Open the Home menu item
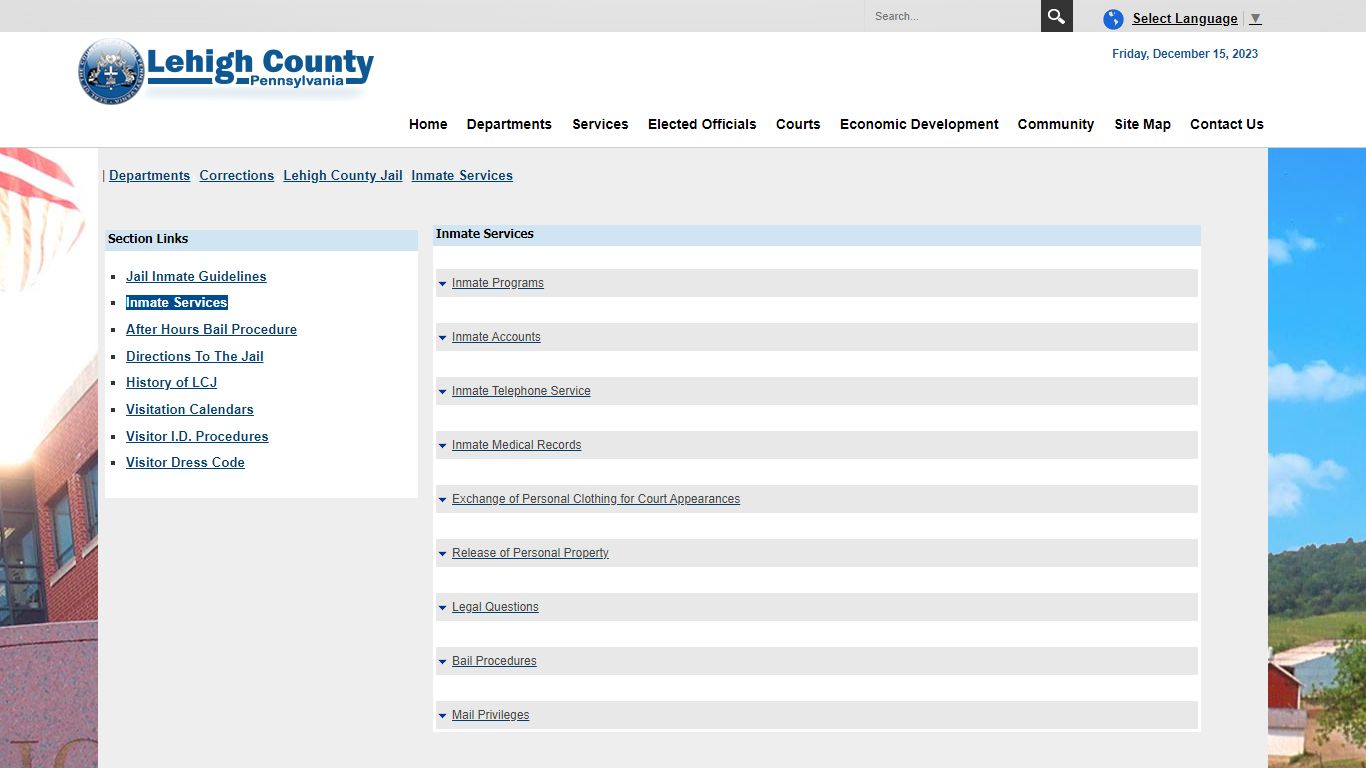 pos(428,124)
